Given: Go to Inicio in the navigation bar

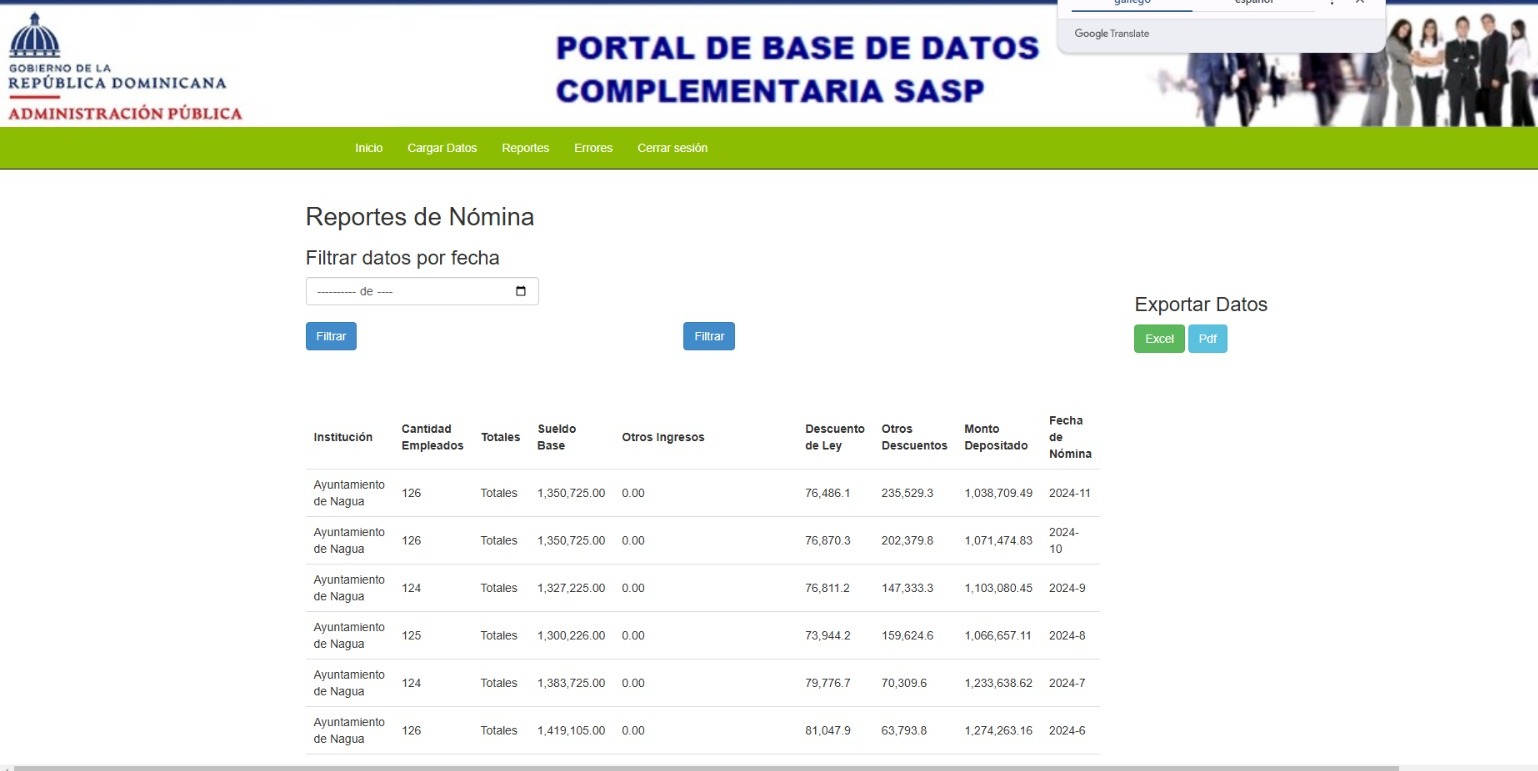Looking at the screenshot, I should (x=368, y=148).
